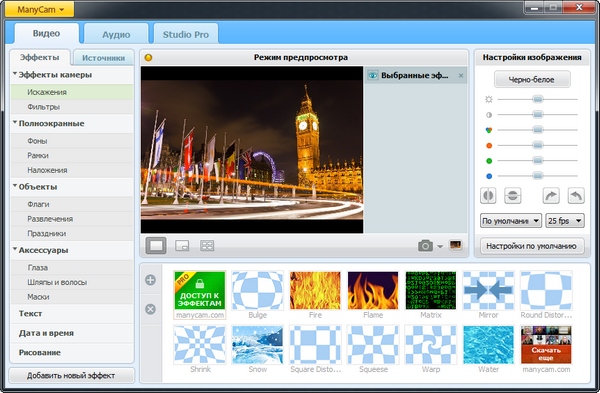Open the По умолчанию resolution dropdown
Viewport: 600px width, 393px height.
click(x=510, y=221)
